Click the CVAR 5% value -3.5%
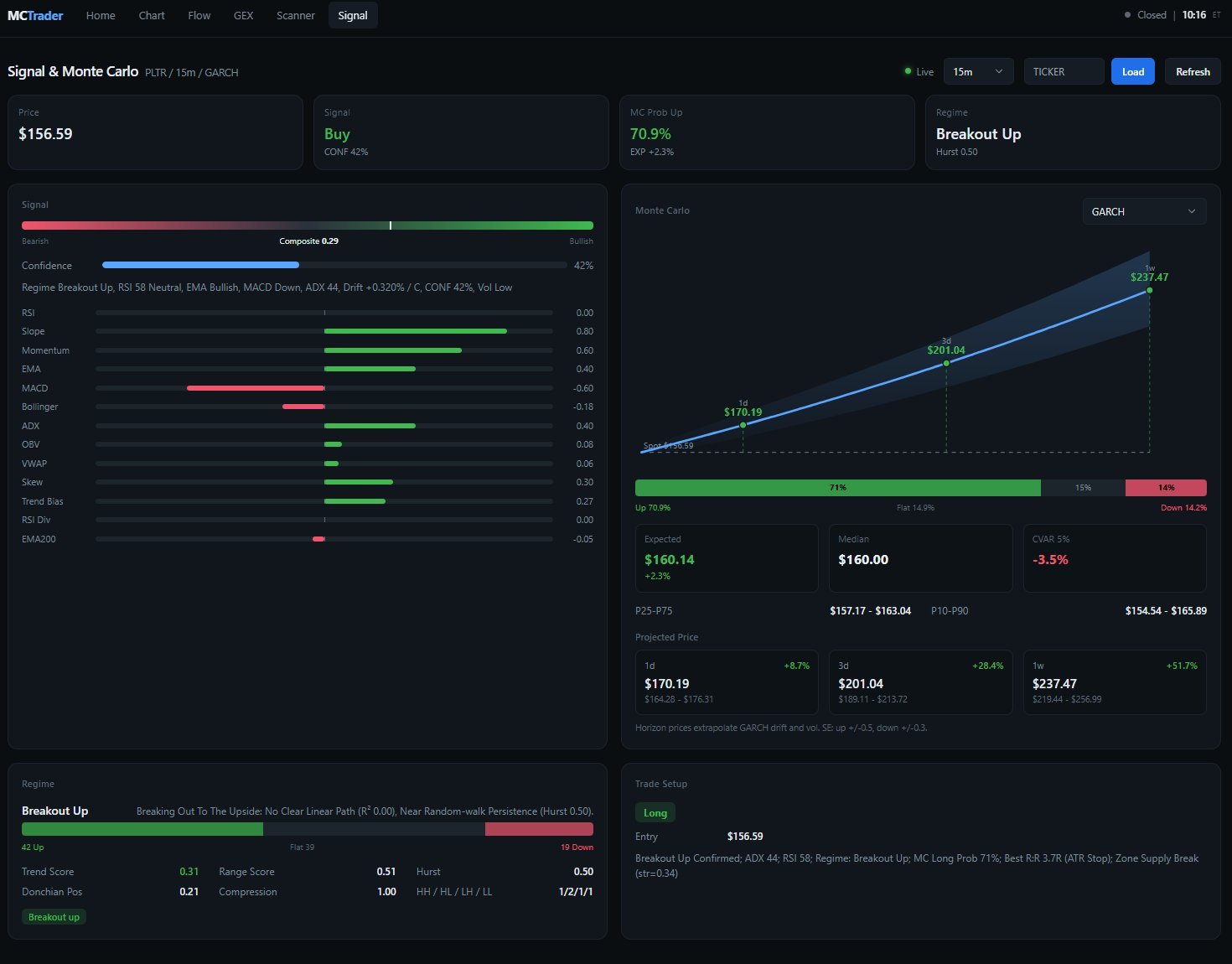Viewport: 1232px width, 964px height. [x=1050, y=559]
